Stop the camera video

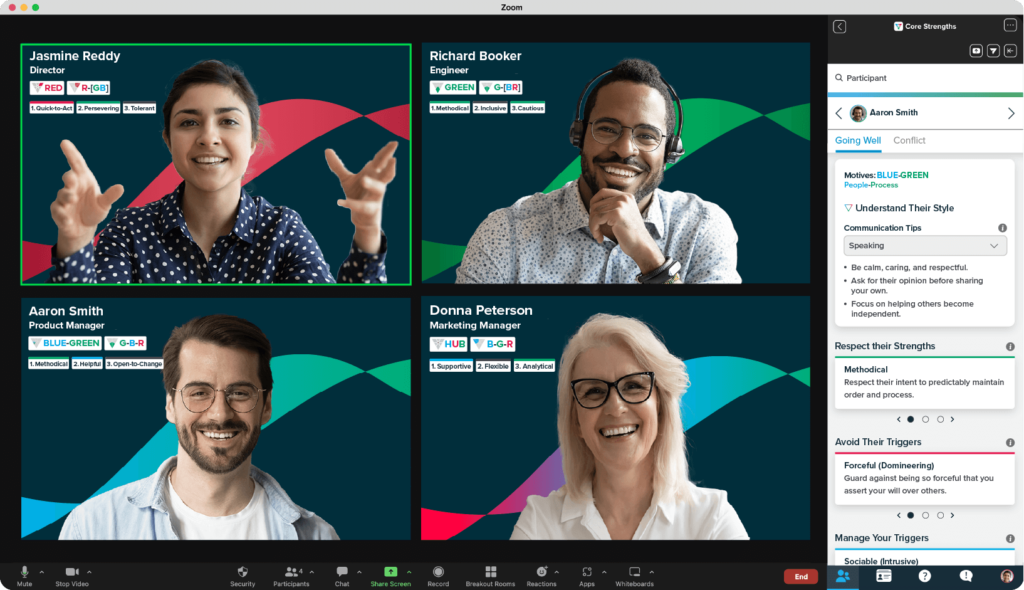pos(72,576)
